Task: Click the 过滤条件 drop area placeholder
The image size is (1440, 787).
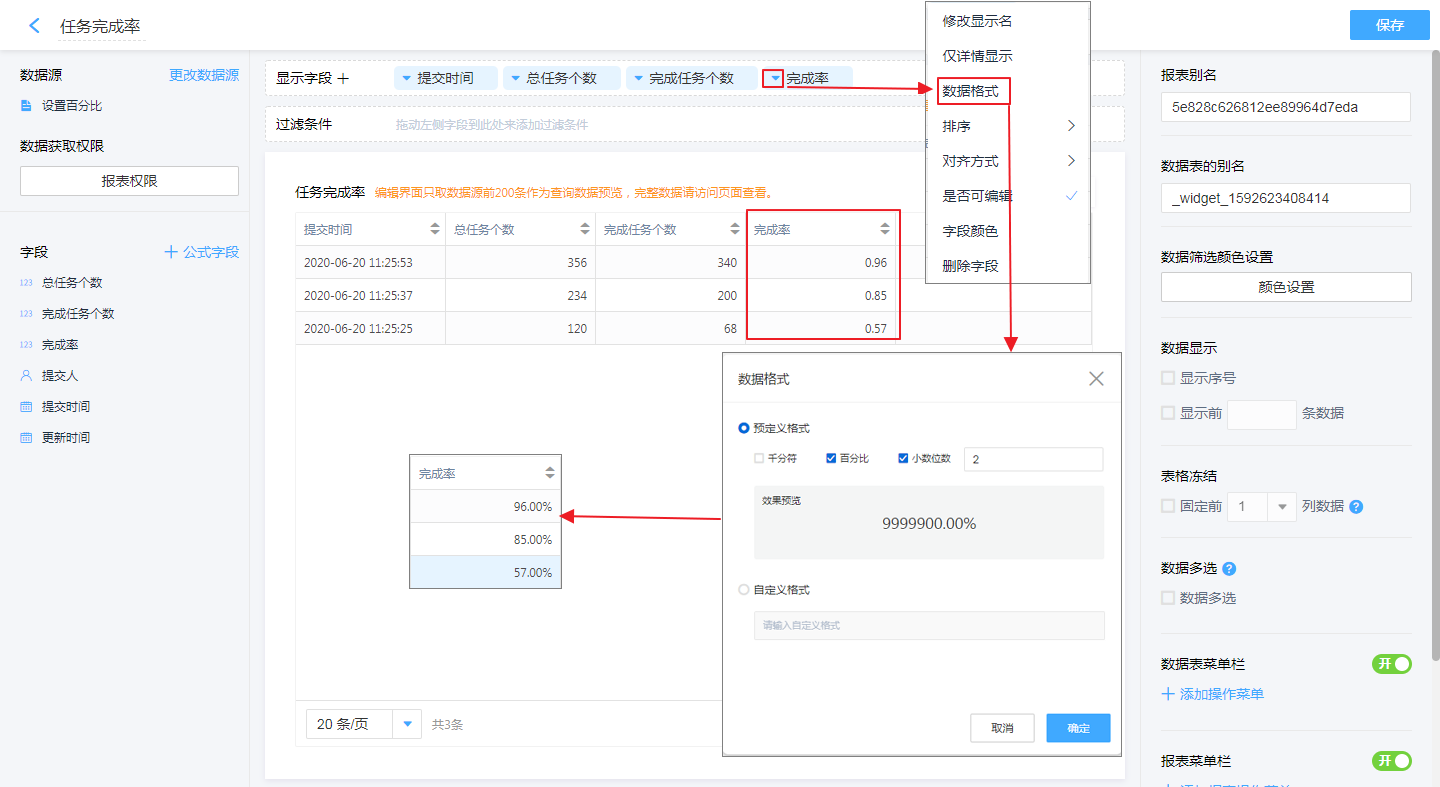Action: point(492,125)
